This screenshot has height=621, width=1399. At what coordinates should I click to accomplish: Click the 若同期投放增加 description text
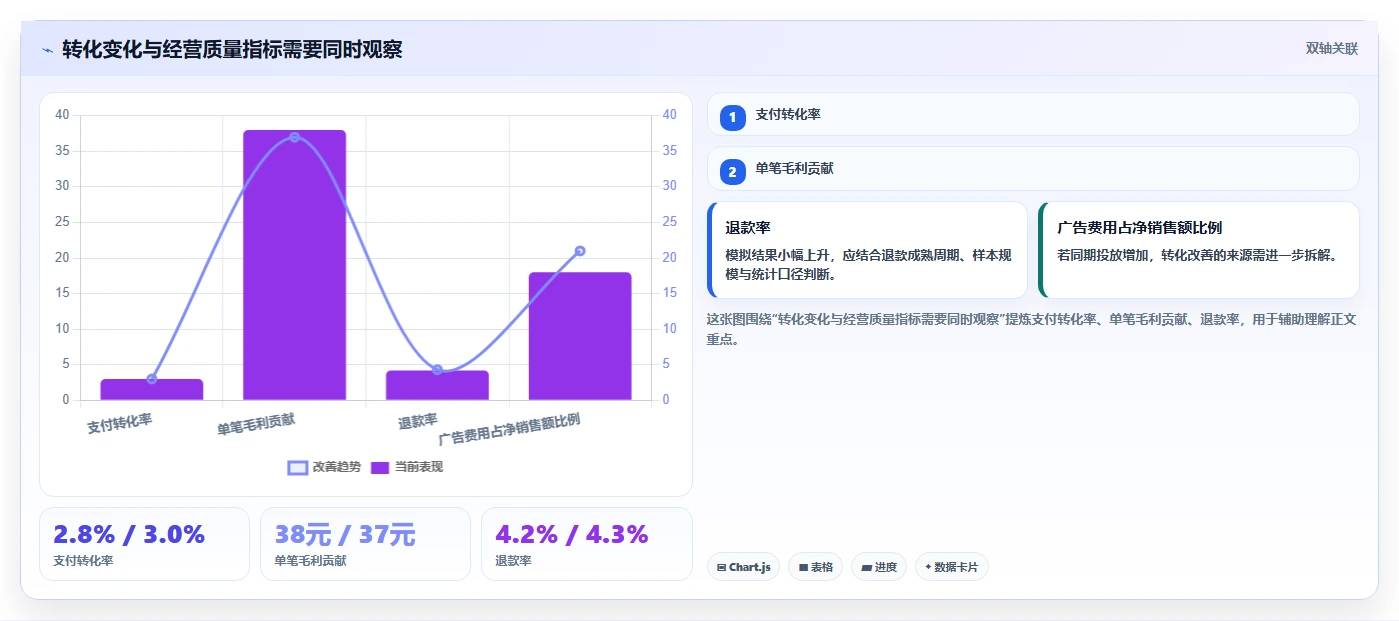point(1197,255)
